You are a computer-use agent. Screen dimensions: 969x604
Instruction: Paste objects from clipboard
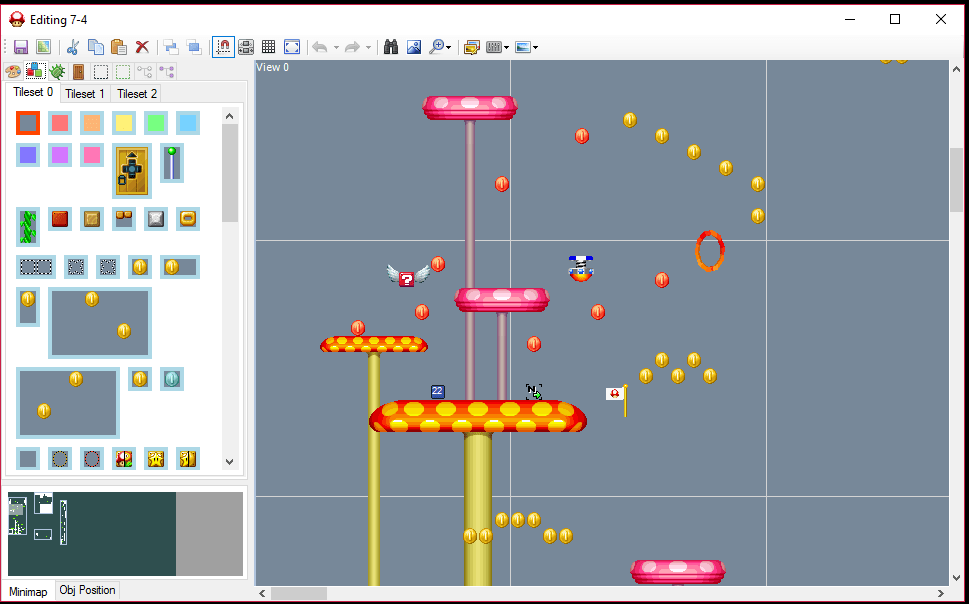(117, 46)
